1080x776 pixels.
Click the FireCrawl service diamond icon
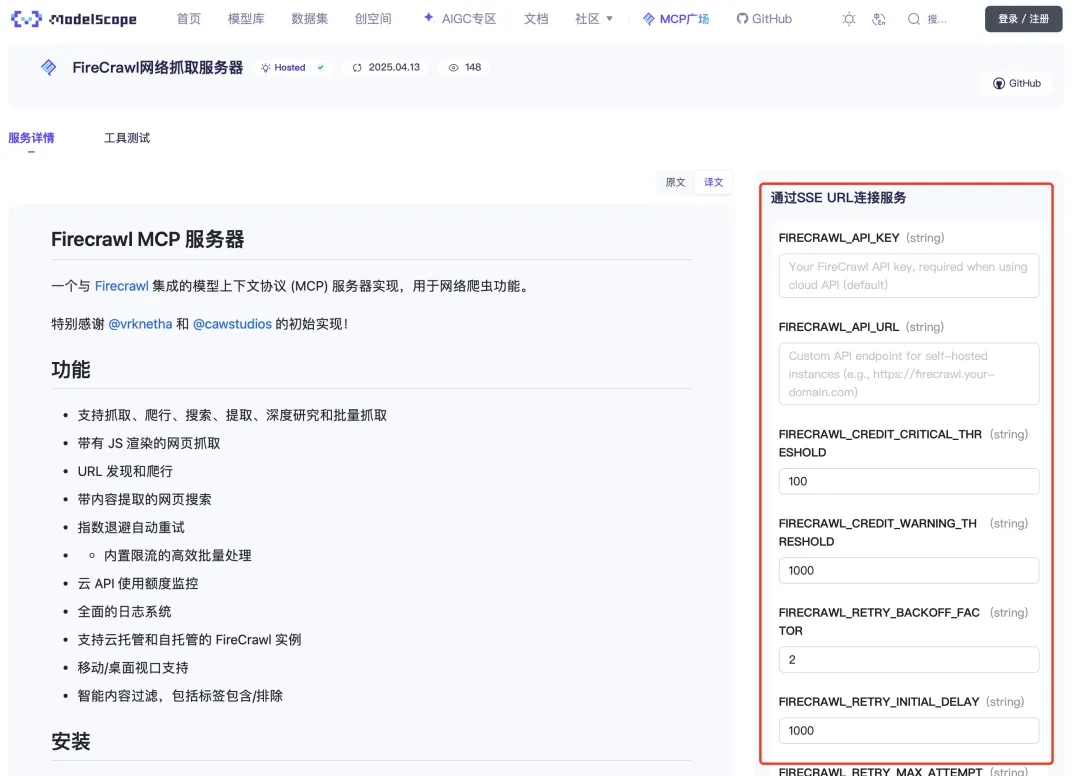(x=48, y=67)
